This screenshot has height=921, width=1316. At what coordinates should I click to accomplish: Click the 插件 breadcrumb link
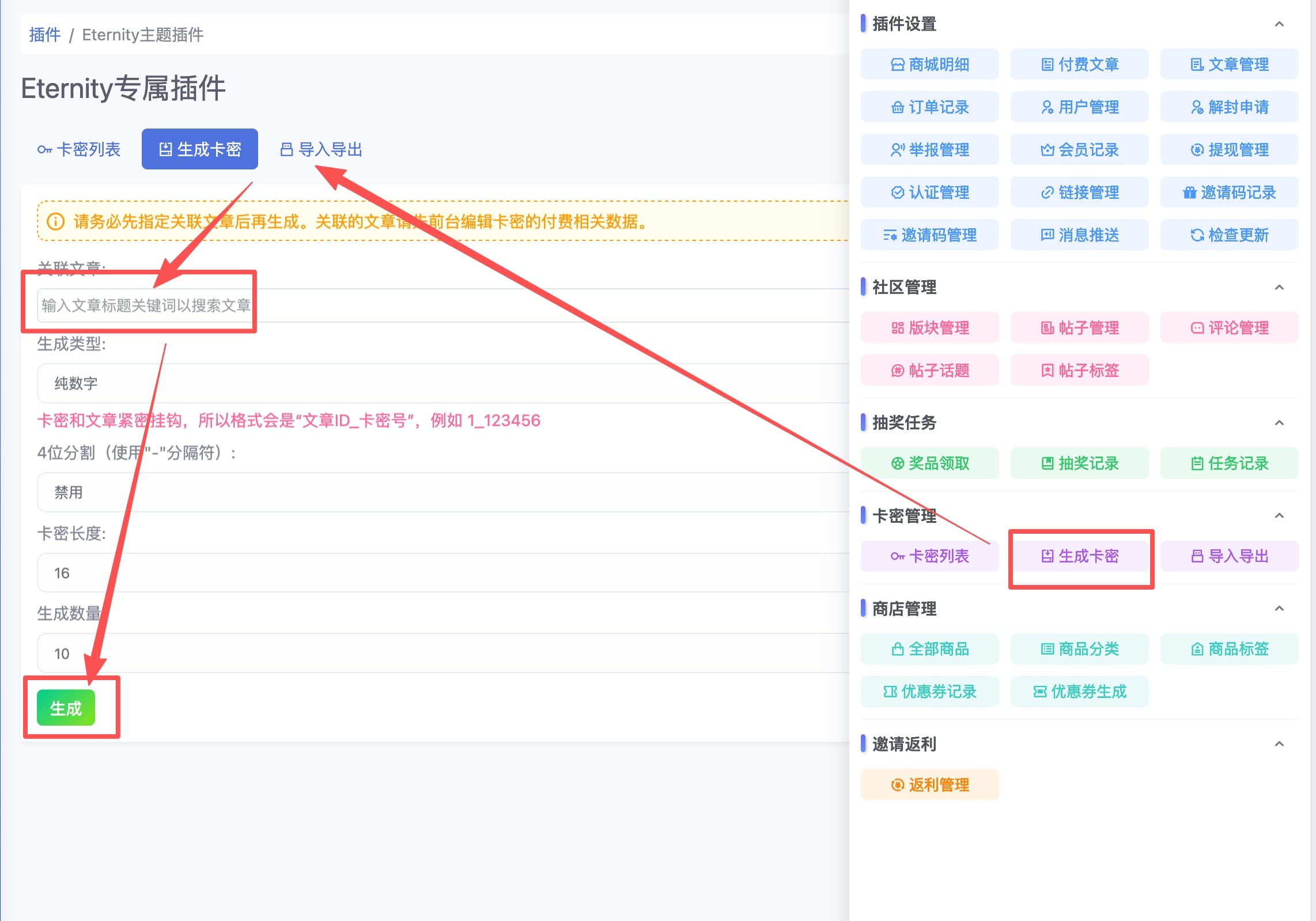[44, 35]
